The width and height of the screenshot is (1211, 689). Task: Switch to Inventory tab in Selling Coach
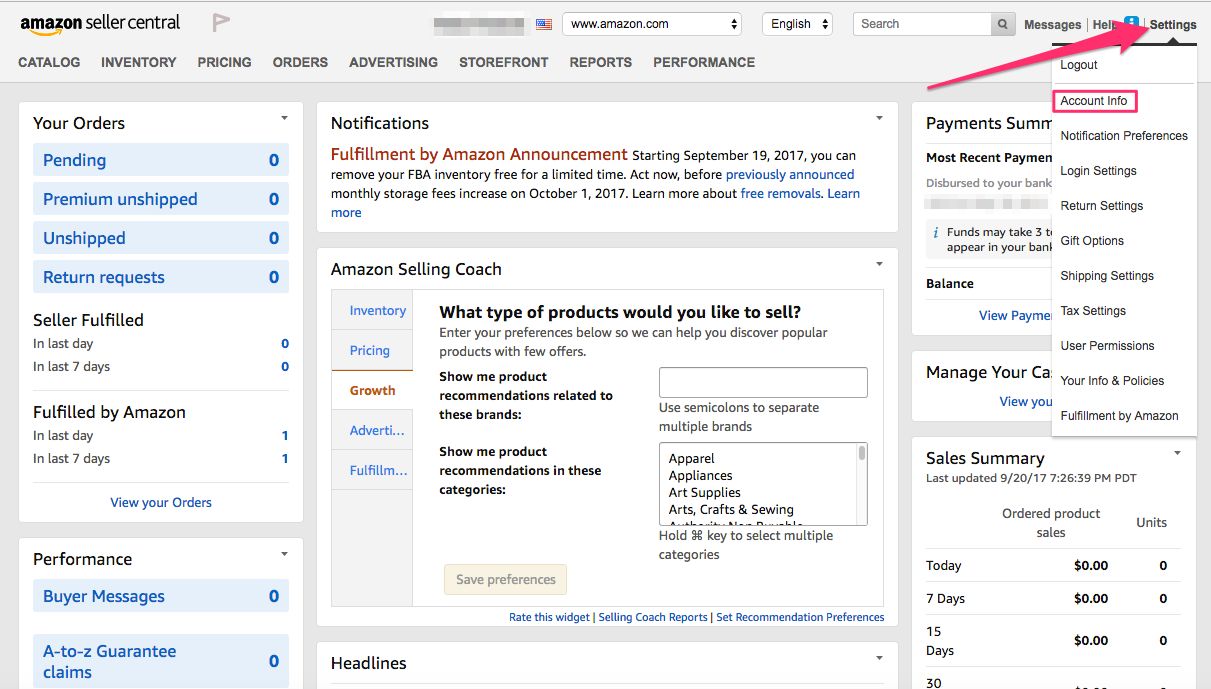(372, 310)
